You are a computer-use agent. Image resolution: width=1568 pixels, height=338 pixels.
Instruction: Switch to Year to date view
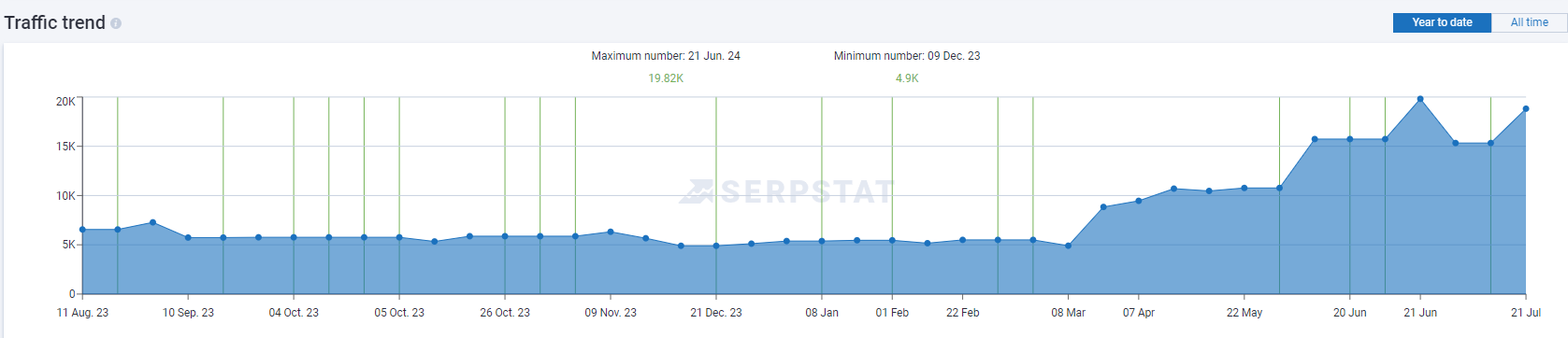click(x=1442, y=22)
